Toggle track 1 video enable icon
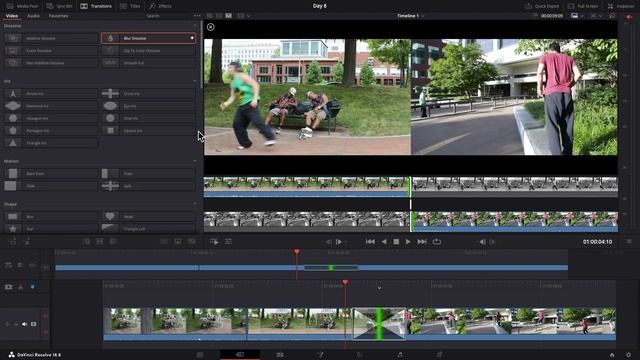640x360 pixels. (x=33, y=324)
